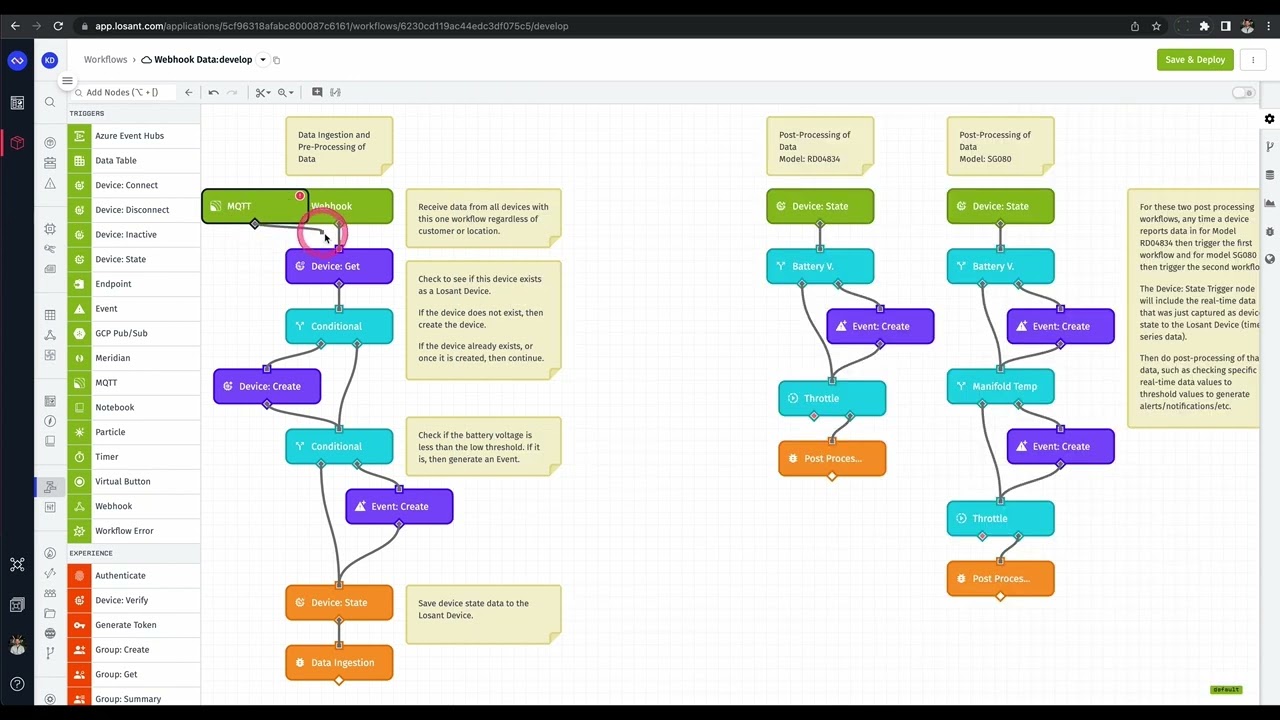The width and height of the screenshot is (1280, 720).
Task: Click the payload braces icon in the toolbar
Action: coord(335,92)
